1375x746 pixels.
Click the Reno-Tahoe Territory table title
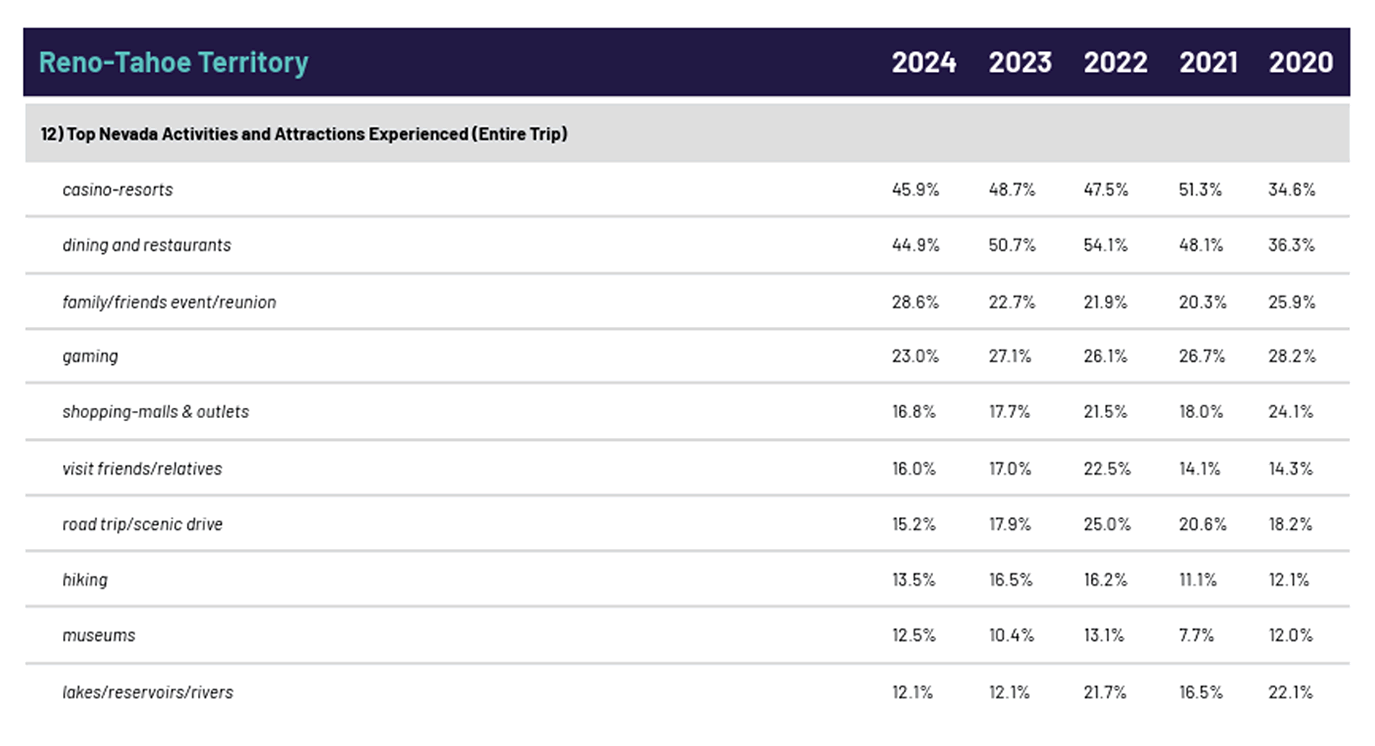point(173,62)
